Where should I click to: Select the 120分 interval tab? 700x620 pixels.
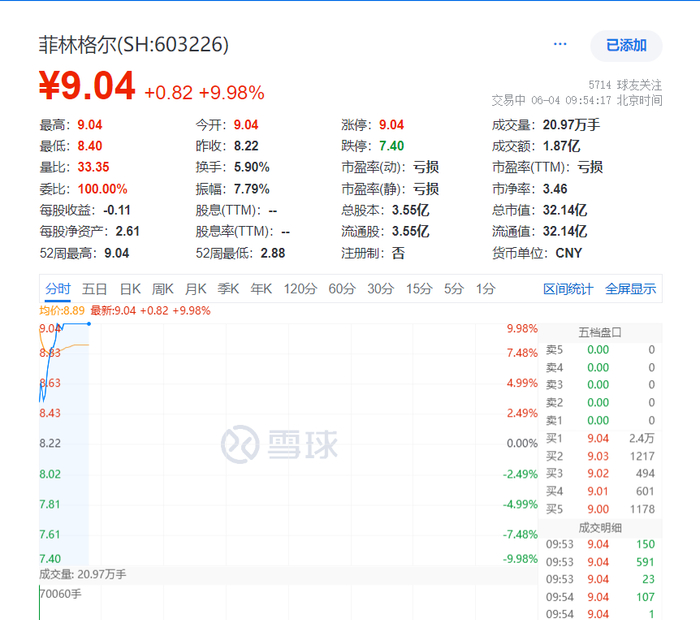300,289
